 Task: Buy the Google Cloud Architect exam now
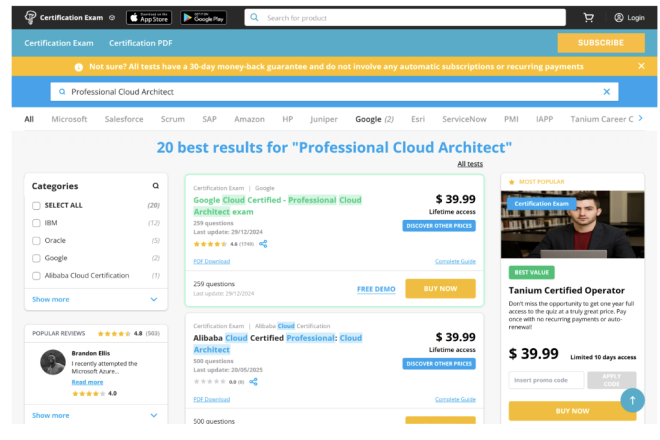click(440, 288)
